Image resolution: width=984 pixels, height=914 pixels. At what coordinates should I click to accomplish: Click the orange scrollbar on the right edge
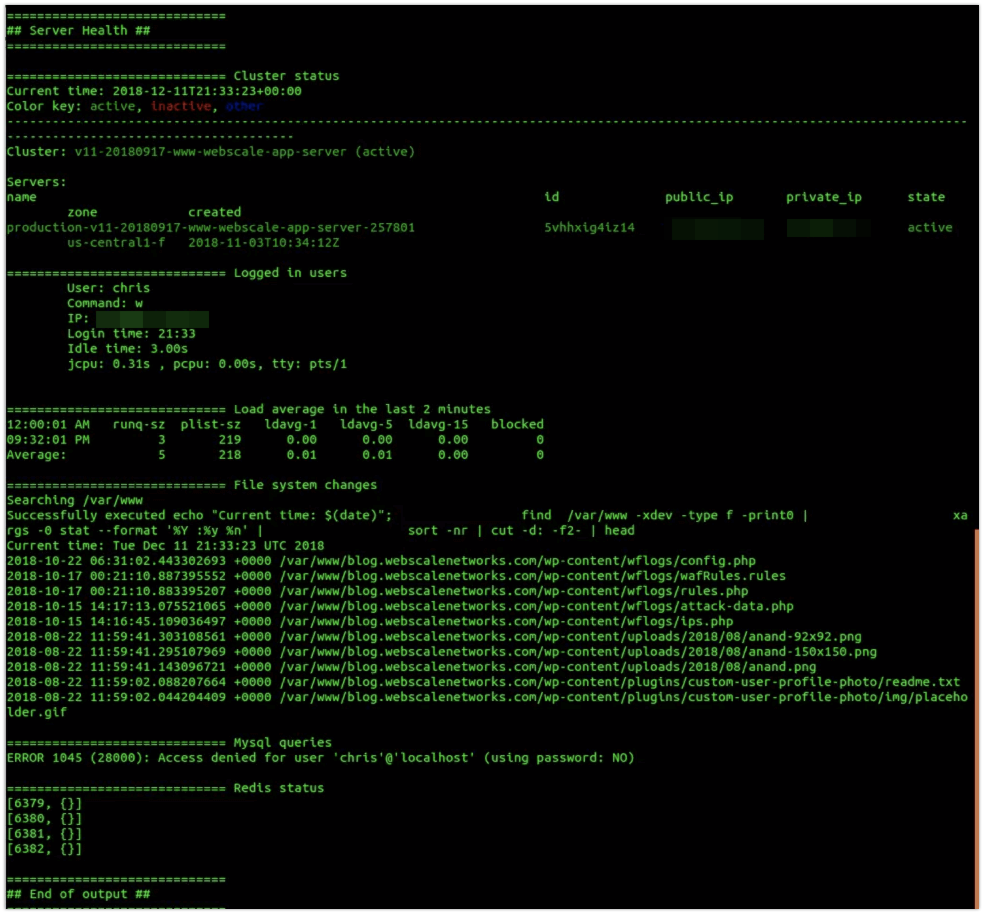click(x=977, y=715)
